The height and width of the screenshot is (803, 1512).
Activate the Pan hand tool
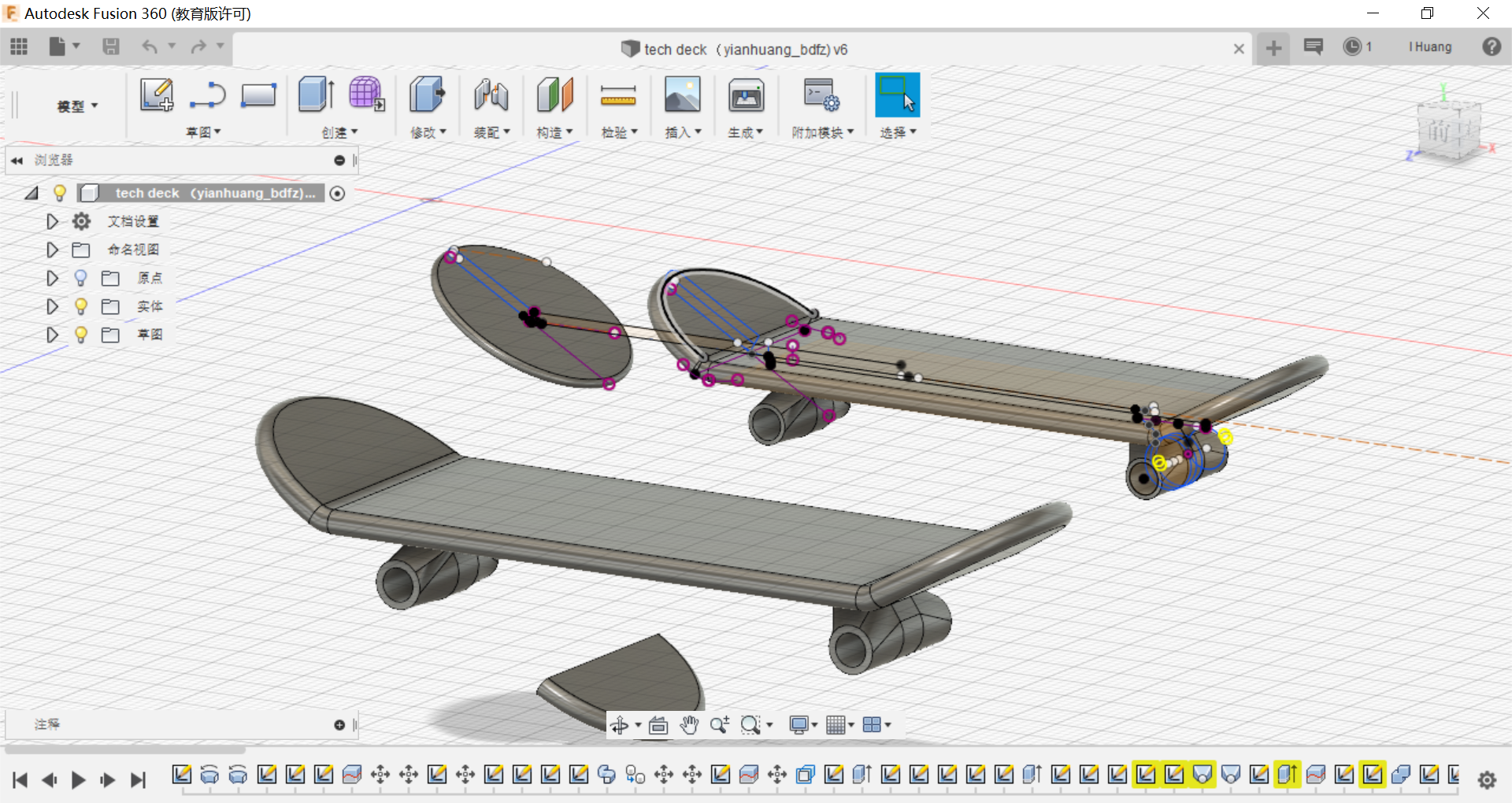pos(691,724)
